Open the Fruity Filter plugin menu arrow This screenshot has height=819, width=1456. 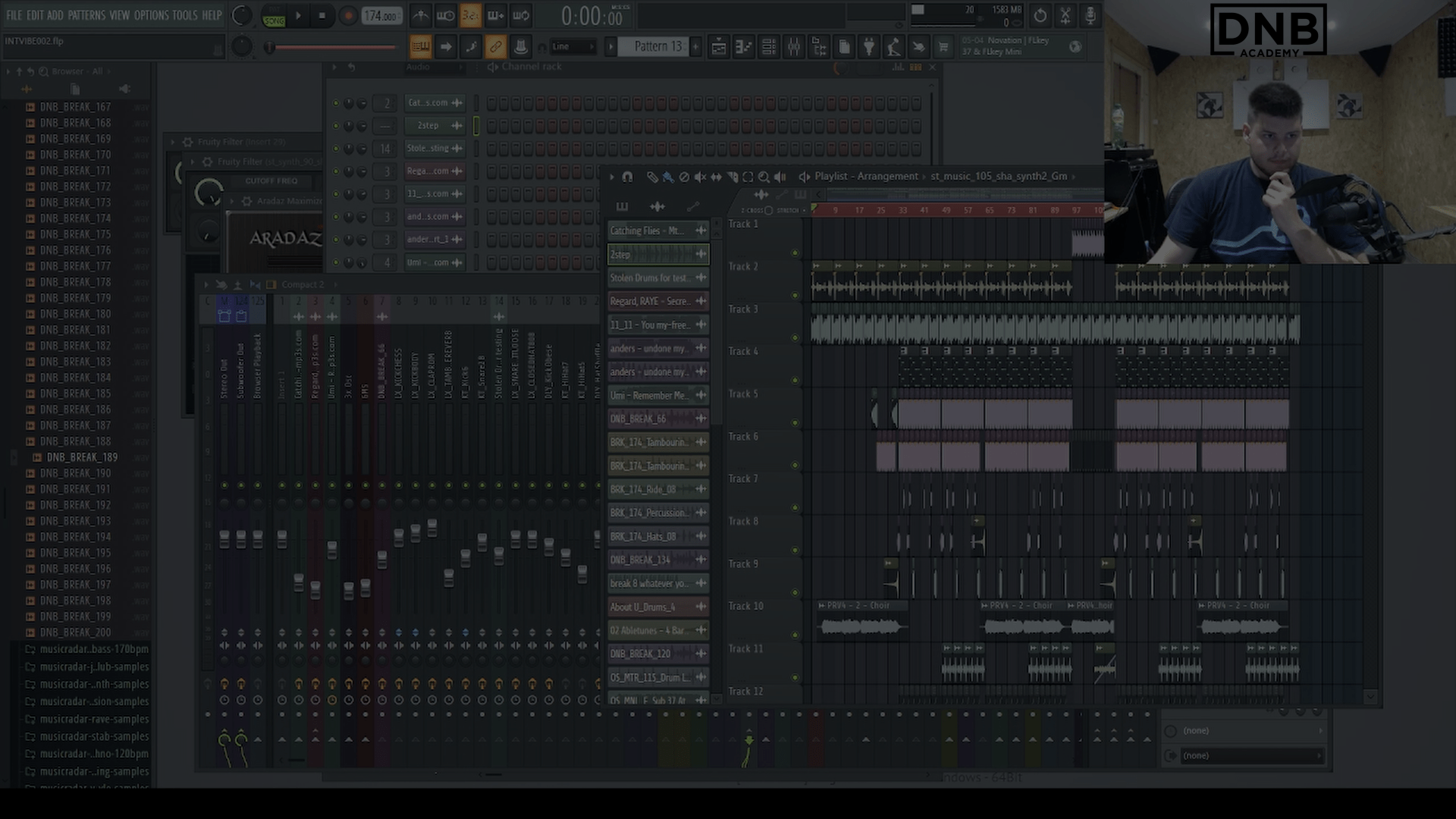(x=173, y=142)
